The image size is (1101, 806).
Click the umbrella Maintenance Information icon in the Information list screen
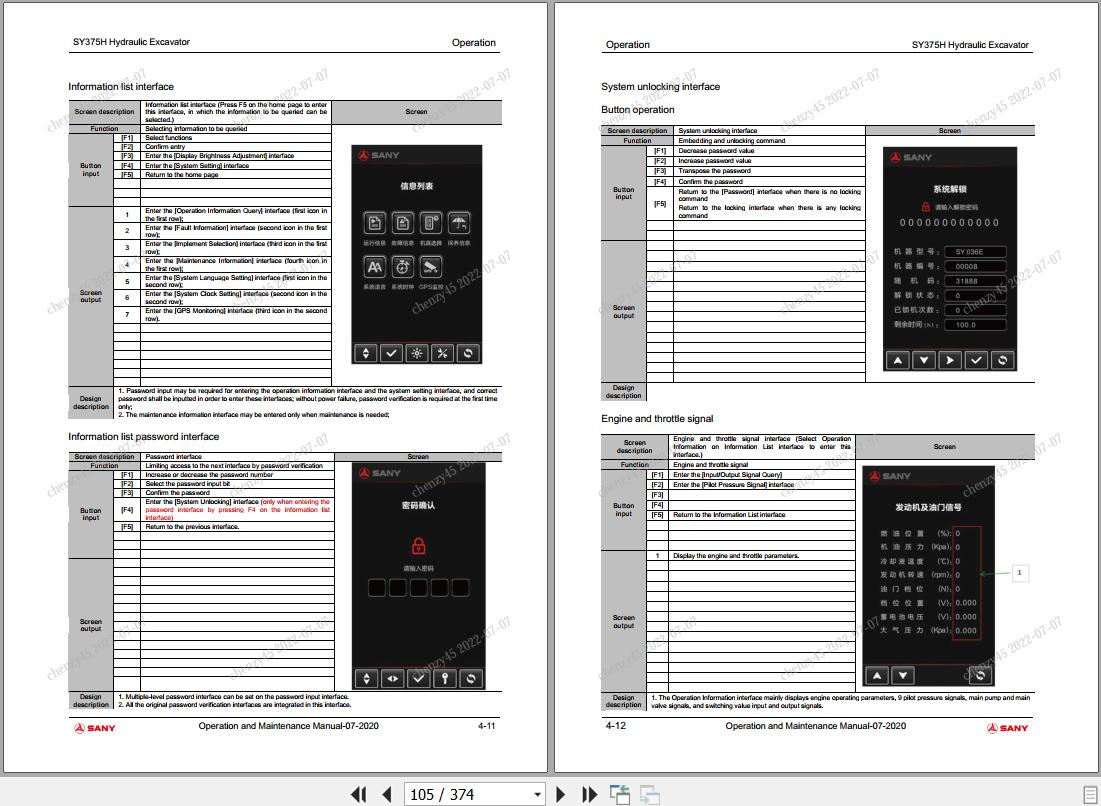pyautogui.click(x=459, y=223)
